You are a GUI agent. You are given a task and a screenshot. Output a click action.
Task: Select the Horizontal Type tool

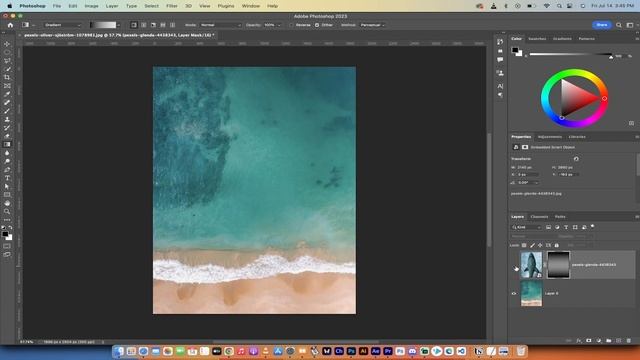[7, 178]
